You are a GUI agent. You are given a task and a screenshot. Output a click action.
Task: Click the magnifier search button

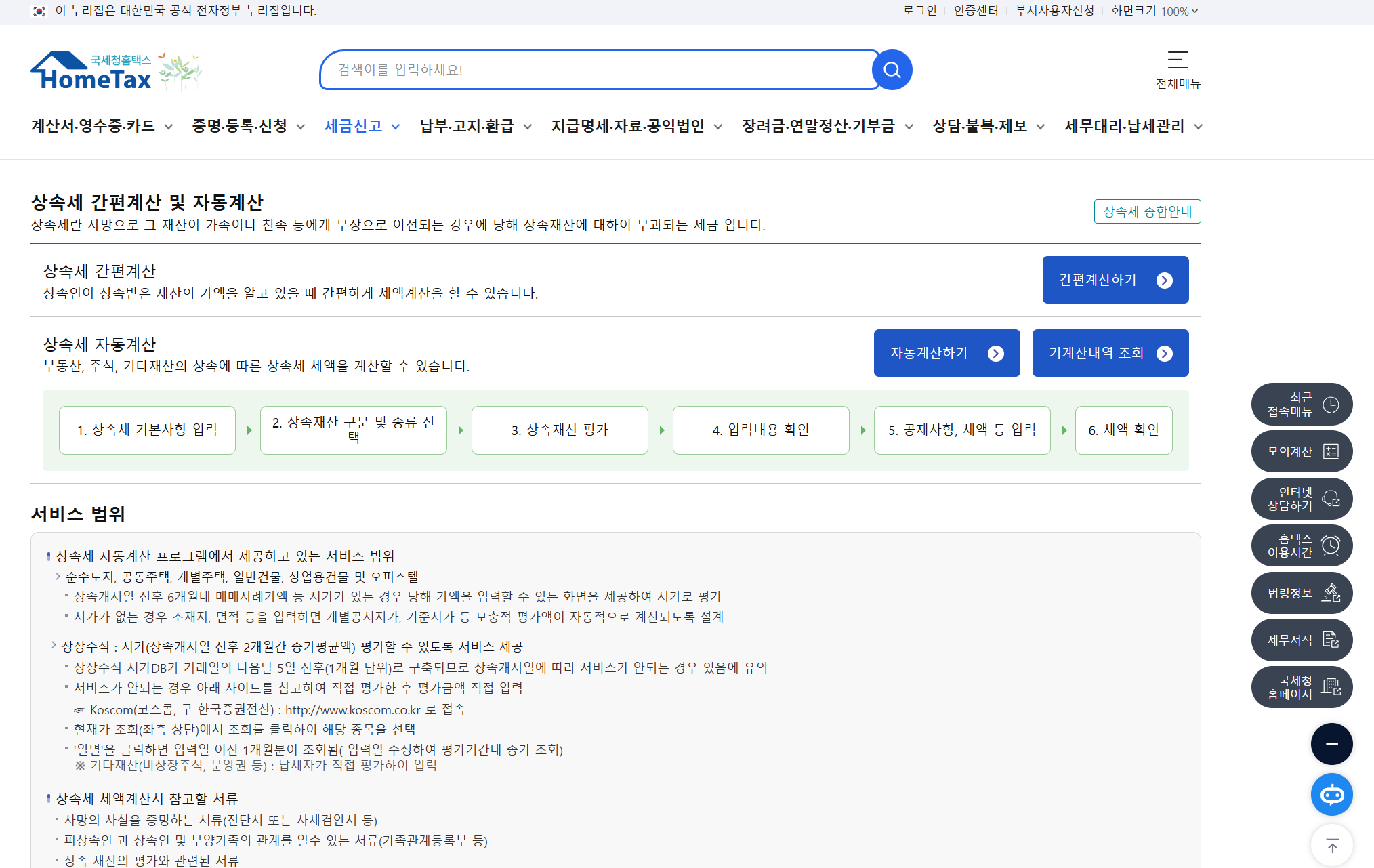pos(892,70)
